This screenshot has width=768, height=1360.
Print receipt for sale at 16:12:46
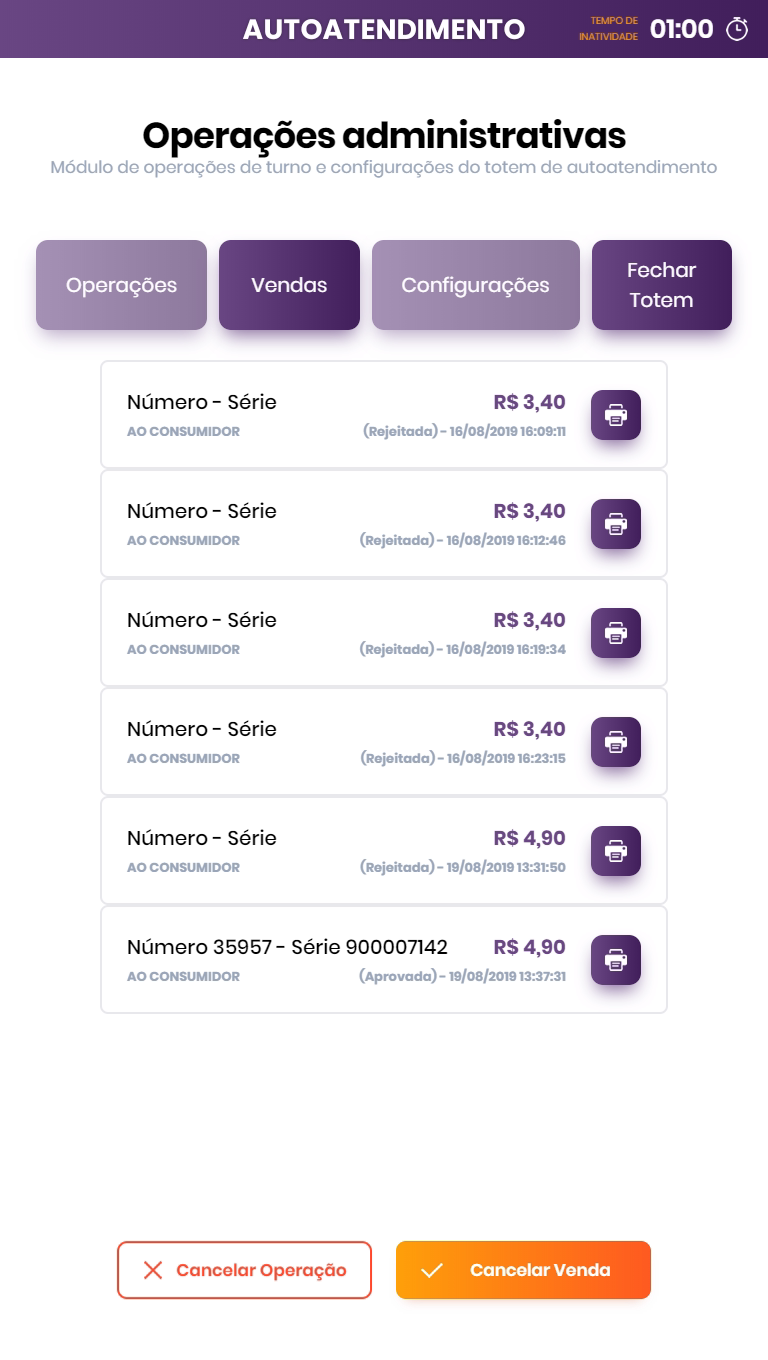(616, 524)
